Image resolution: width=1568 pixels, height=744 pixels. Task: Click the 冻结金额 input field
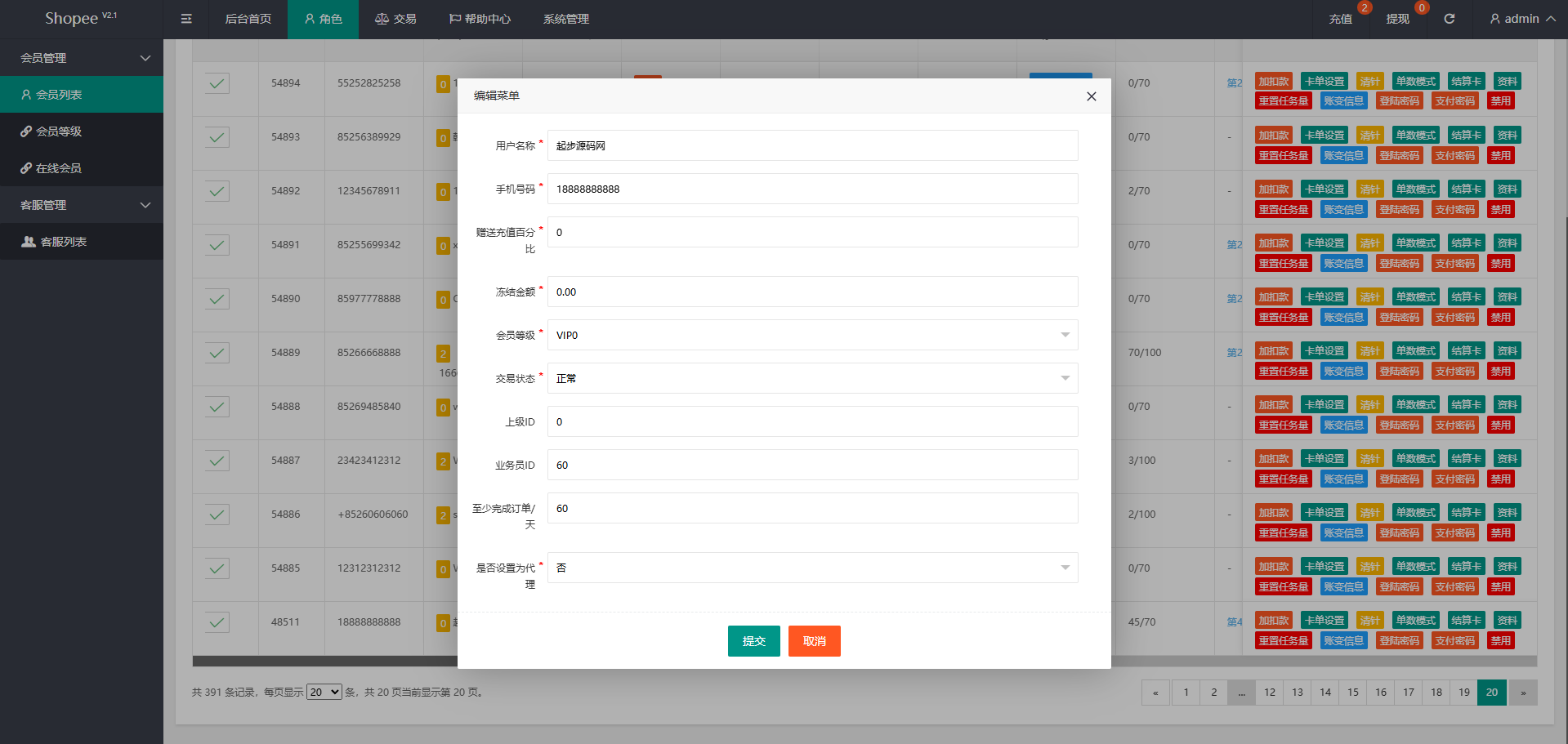812,292
